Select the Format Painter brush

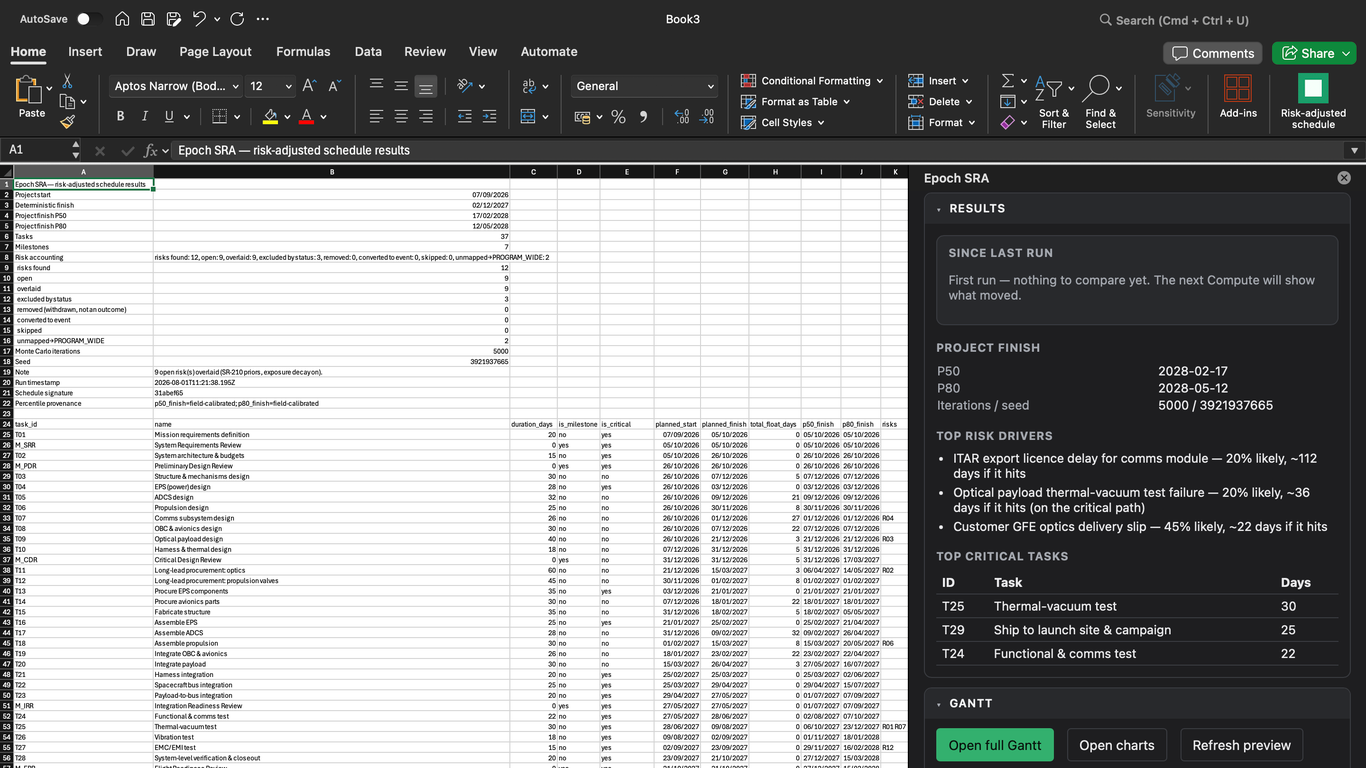coord(67,122)
